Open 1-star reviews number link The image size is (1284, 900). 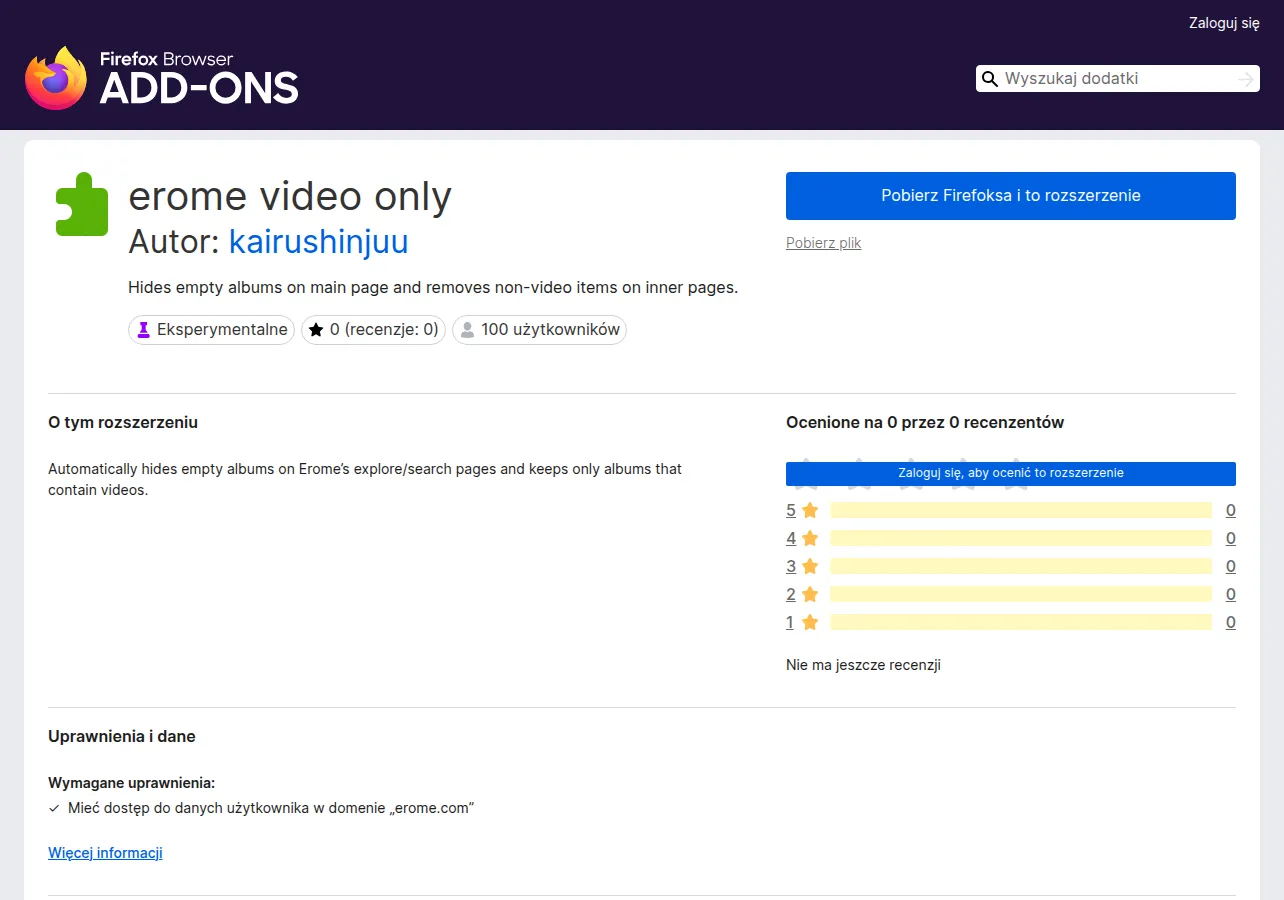[791, 622]
